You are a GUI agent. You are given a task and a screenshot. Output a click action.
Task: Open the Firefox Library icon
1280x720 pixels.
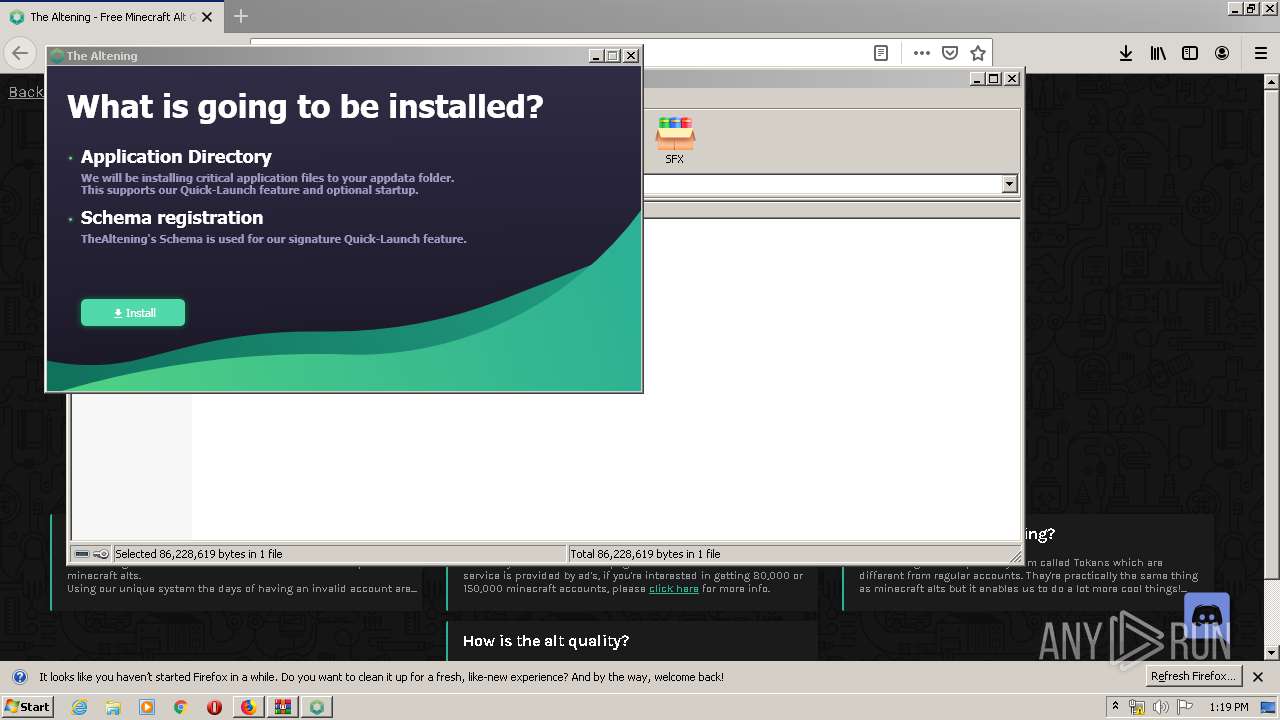[x=1158, y=53]
